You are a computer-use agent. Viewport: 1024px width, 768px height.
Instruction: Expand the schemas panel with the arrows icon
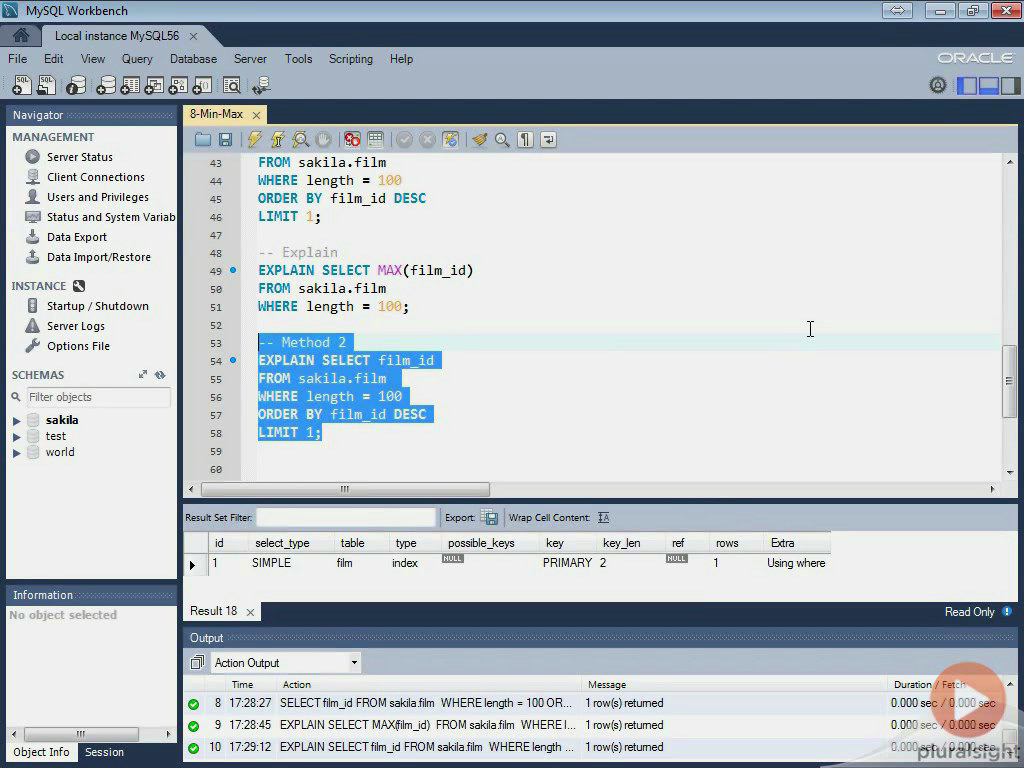(x=142, y=374)
